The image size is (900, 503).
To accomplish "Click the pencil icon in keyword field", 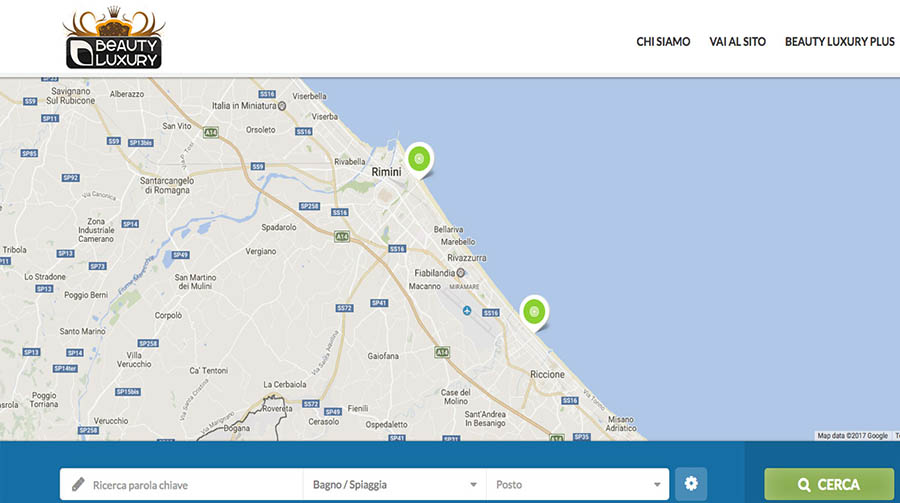I will point(78,485).
